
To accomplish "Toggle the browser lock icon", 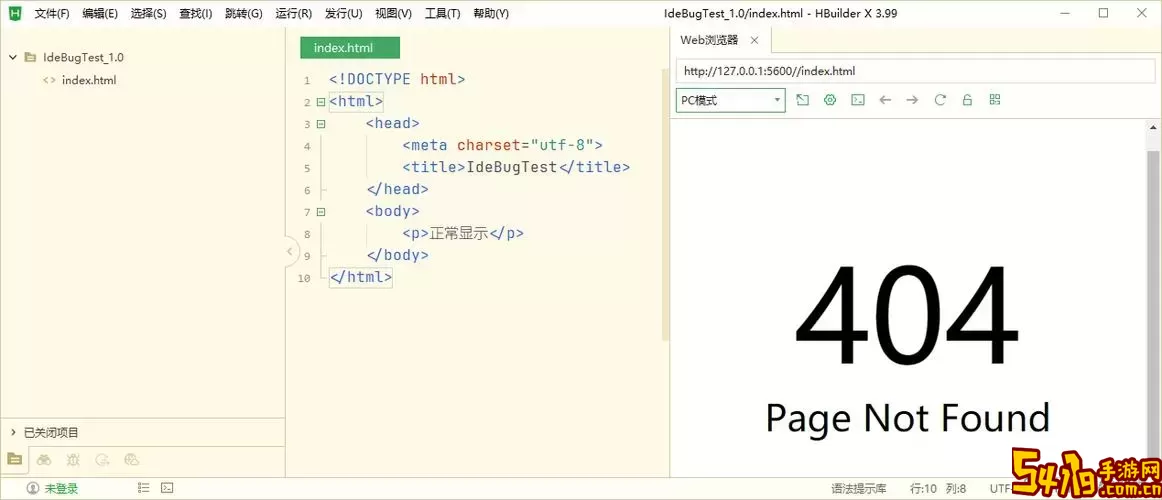I will tap(967, 100).
